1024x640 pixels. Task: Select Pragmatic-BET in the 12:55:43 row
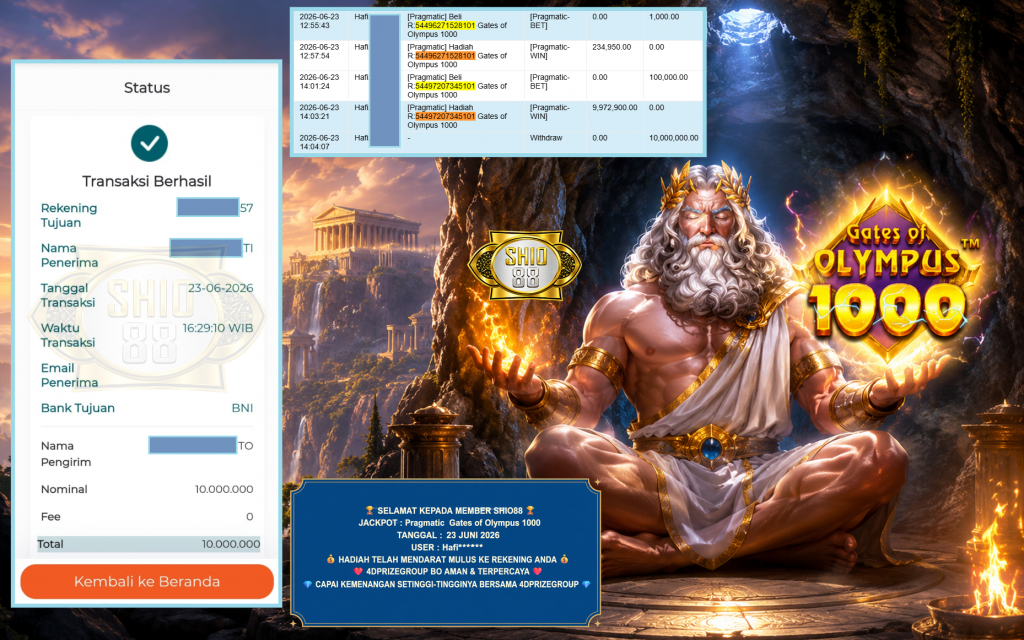(x=549, y=21)
